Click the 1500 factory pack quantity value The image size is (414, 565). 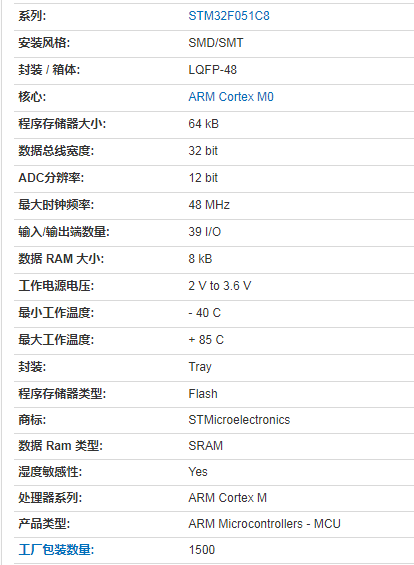[202, 550]
